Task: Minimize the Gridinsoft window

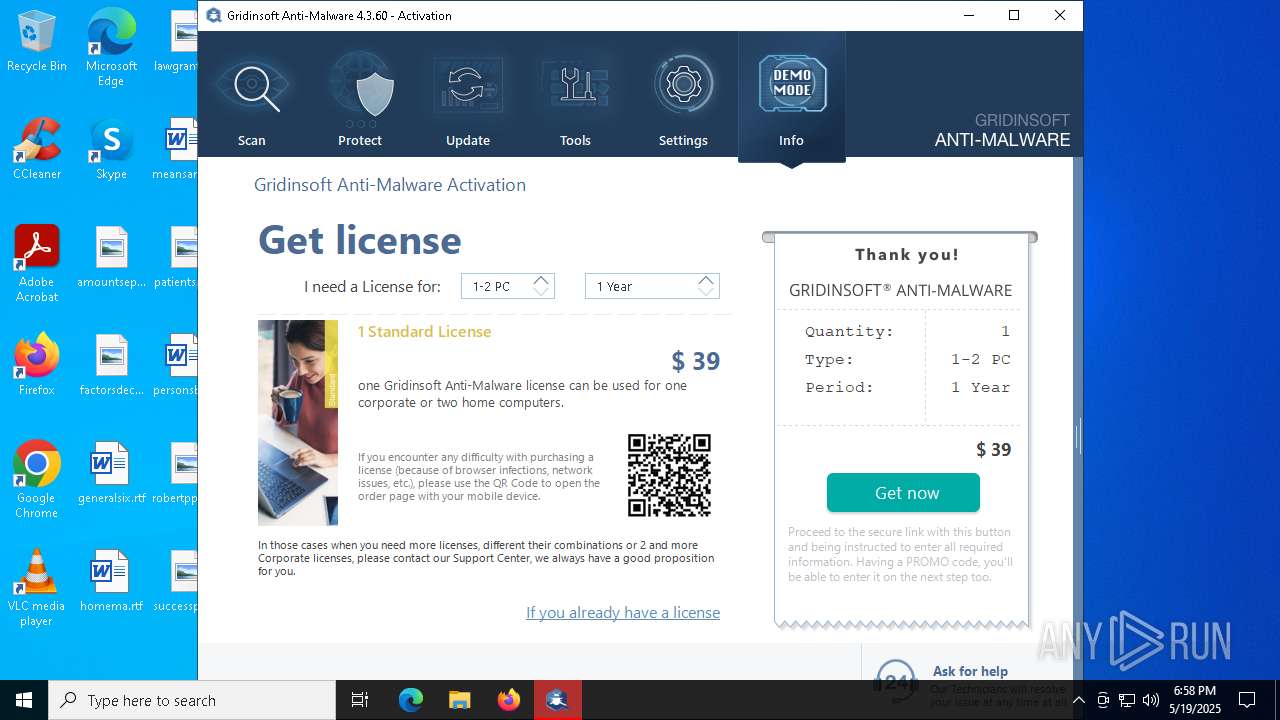Action: pos(968,15)
